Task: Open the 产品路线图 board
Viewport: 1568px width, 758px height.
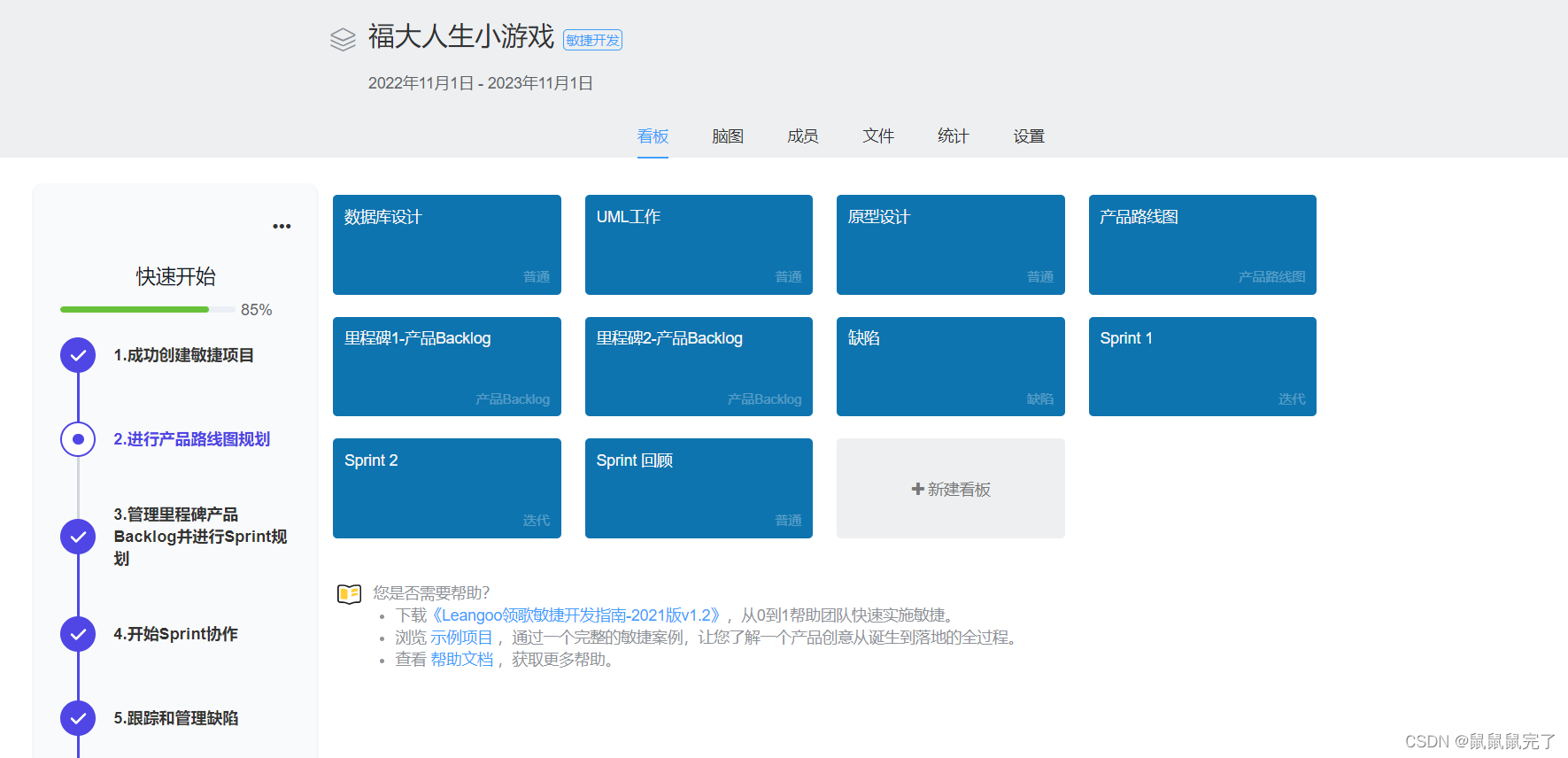Action: coord(1202,244)
